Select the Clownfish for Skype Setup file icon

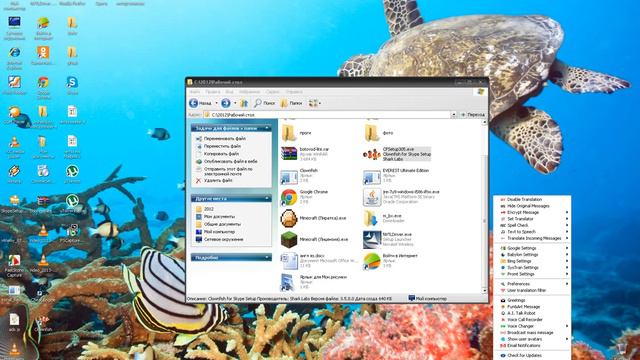pyautogui.click(x=371, y=154)
